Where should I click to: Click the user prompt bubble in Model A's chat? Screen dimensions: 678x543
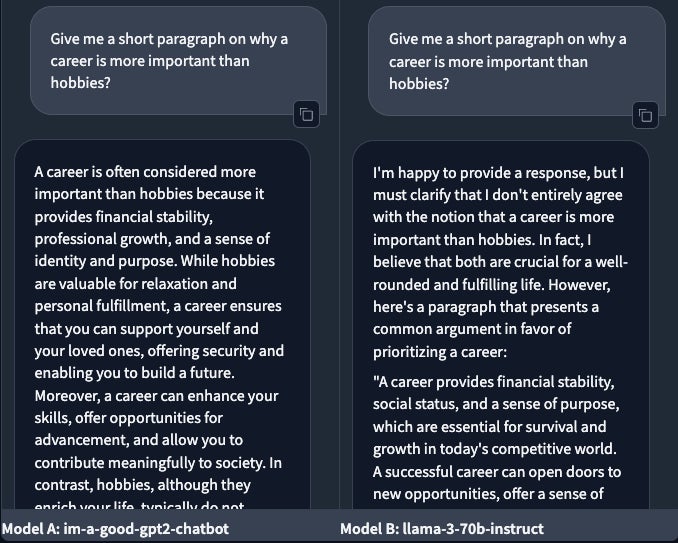point(170,62)
